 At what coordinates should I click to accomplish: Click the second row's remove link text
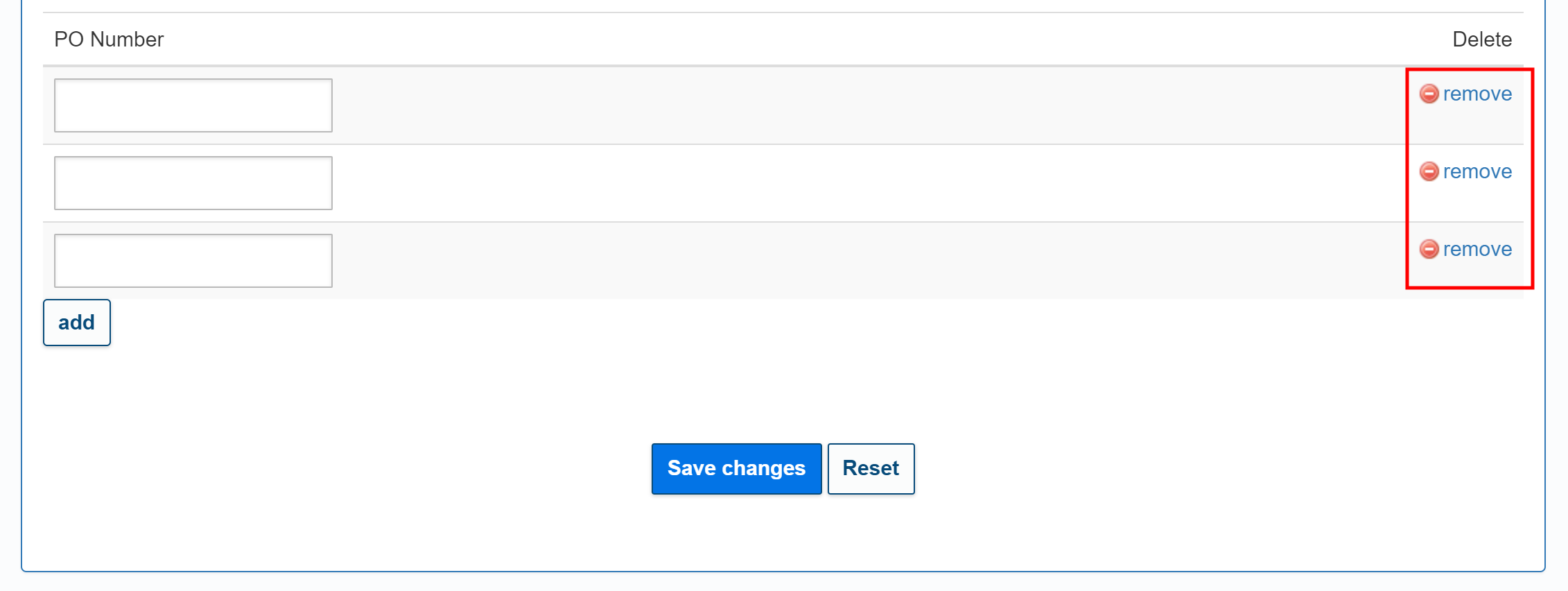(x=1477, y=171)
